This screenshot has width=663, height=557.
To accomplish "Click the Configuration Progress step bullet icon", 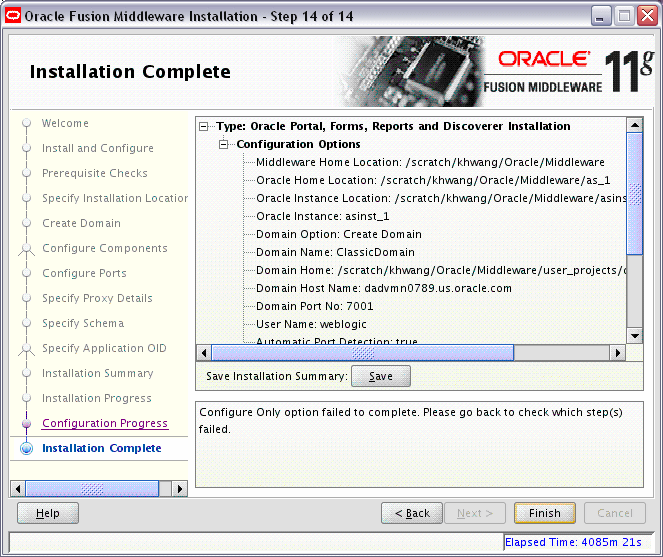I will (27, 423).
